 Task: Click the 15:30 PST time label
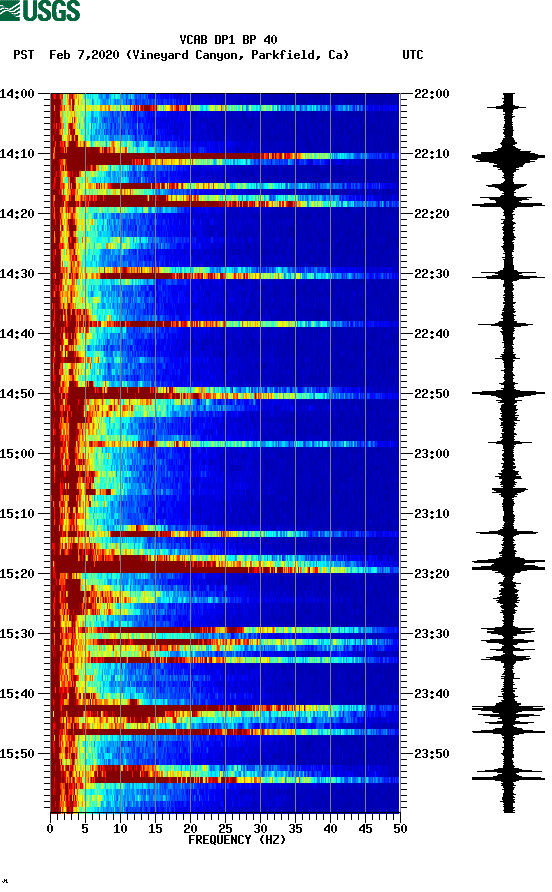[17, 634]
